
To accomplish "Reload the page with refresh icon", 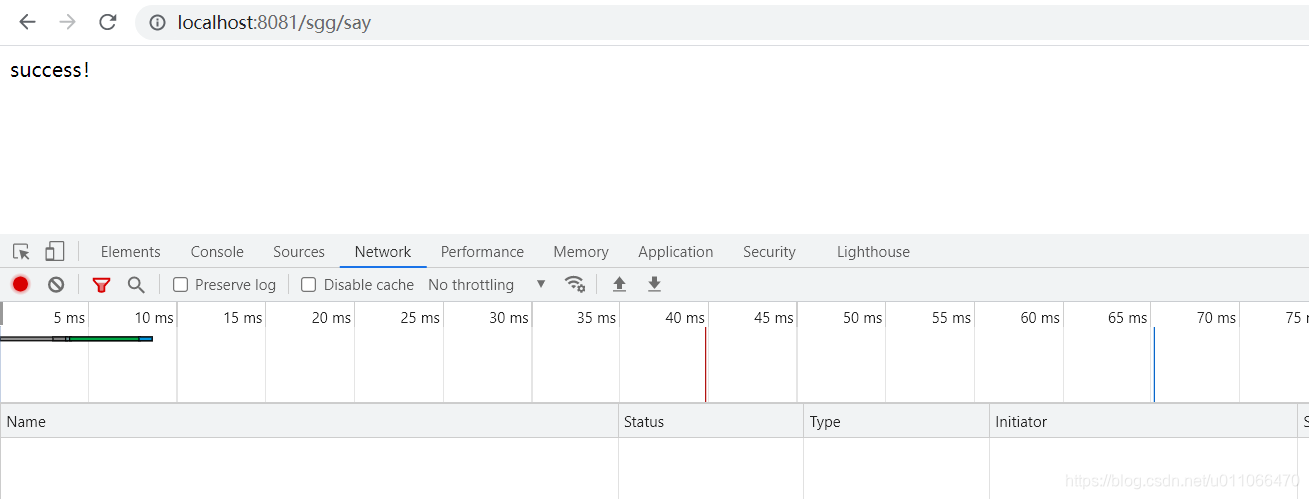I will click(108, 22).
